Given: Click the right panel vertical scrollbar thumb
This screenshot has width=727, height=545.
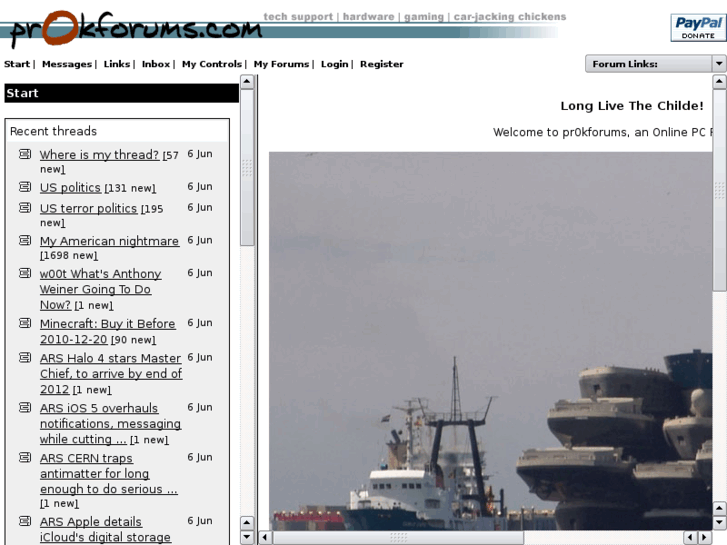Looking at the screenshot, I should click(x=719, y=190).
